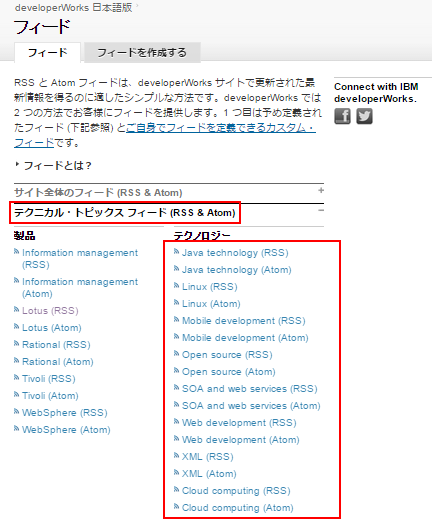The height and width of the screenshot is (523, 432).
Task: Open the Rational (Atom) feed link
Action: pos(58,362)
